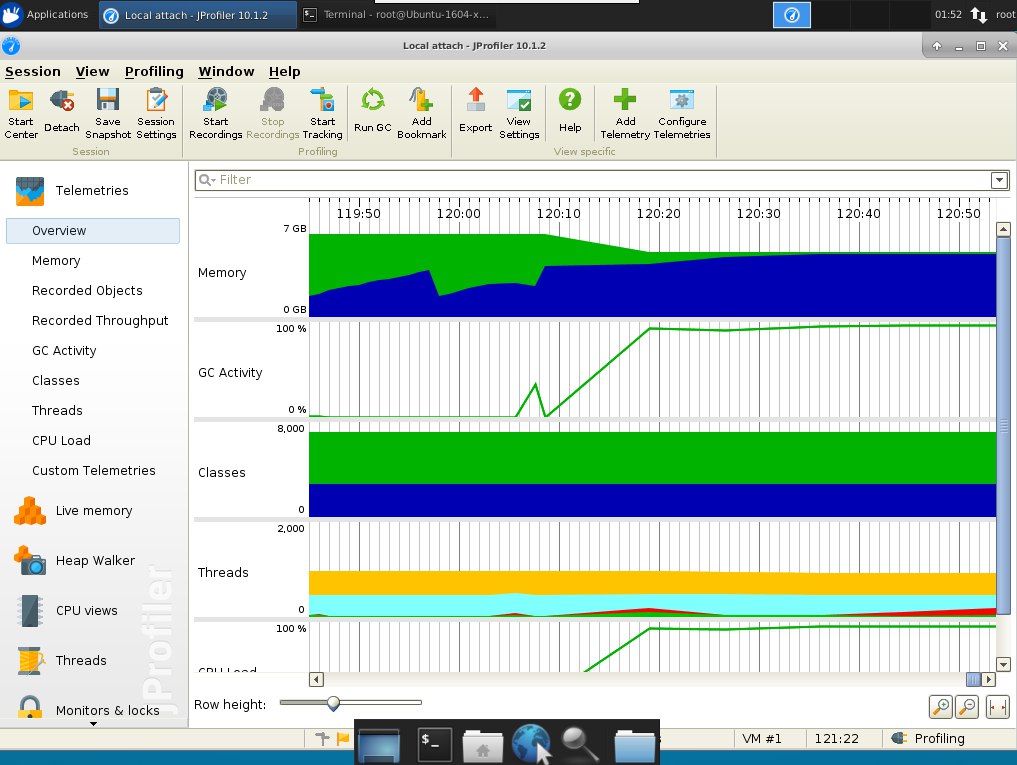Detach from the profiled JVM
This screenshot has width=1017, height=765.
pyautogui.click(x=61, y=113)
